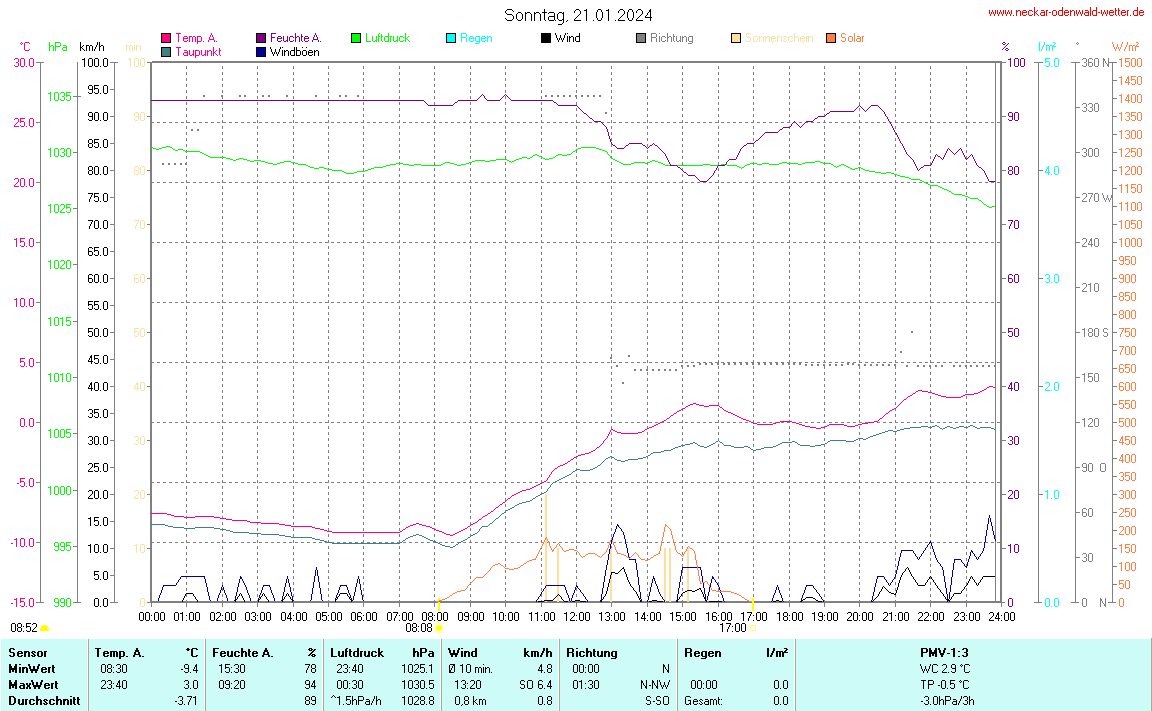Click the cyan Regen legend square

point(451,38)
